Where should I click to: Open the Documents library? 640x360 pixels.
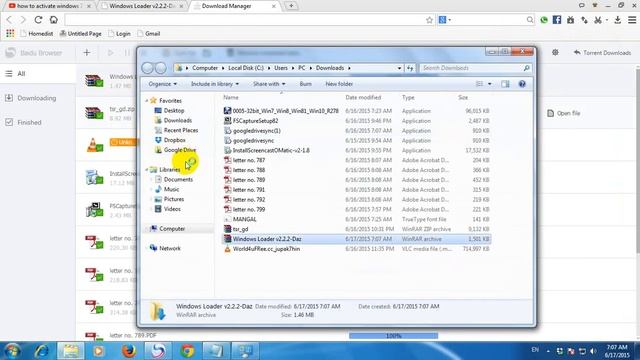(174, 179)
